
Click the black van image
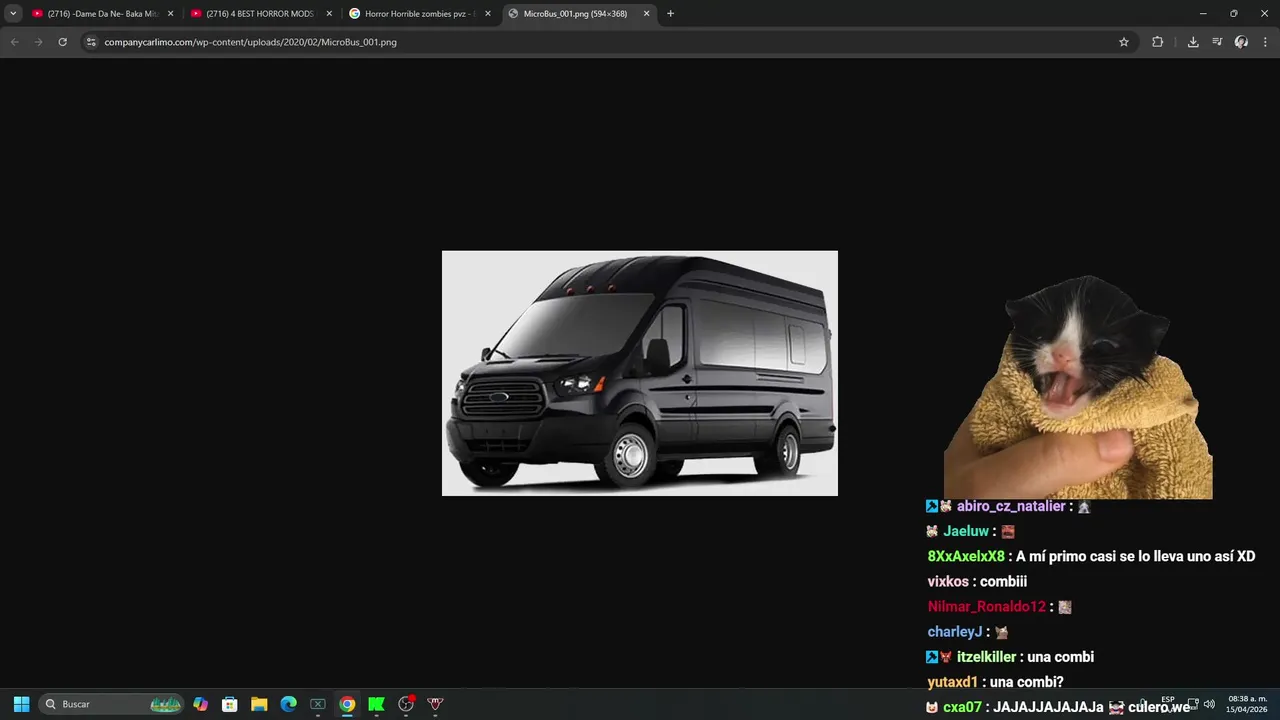[x=640, y=373]
